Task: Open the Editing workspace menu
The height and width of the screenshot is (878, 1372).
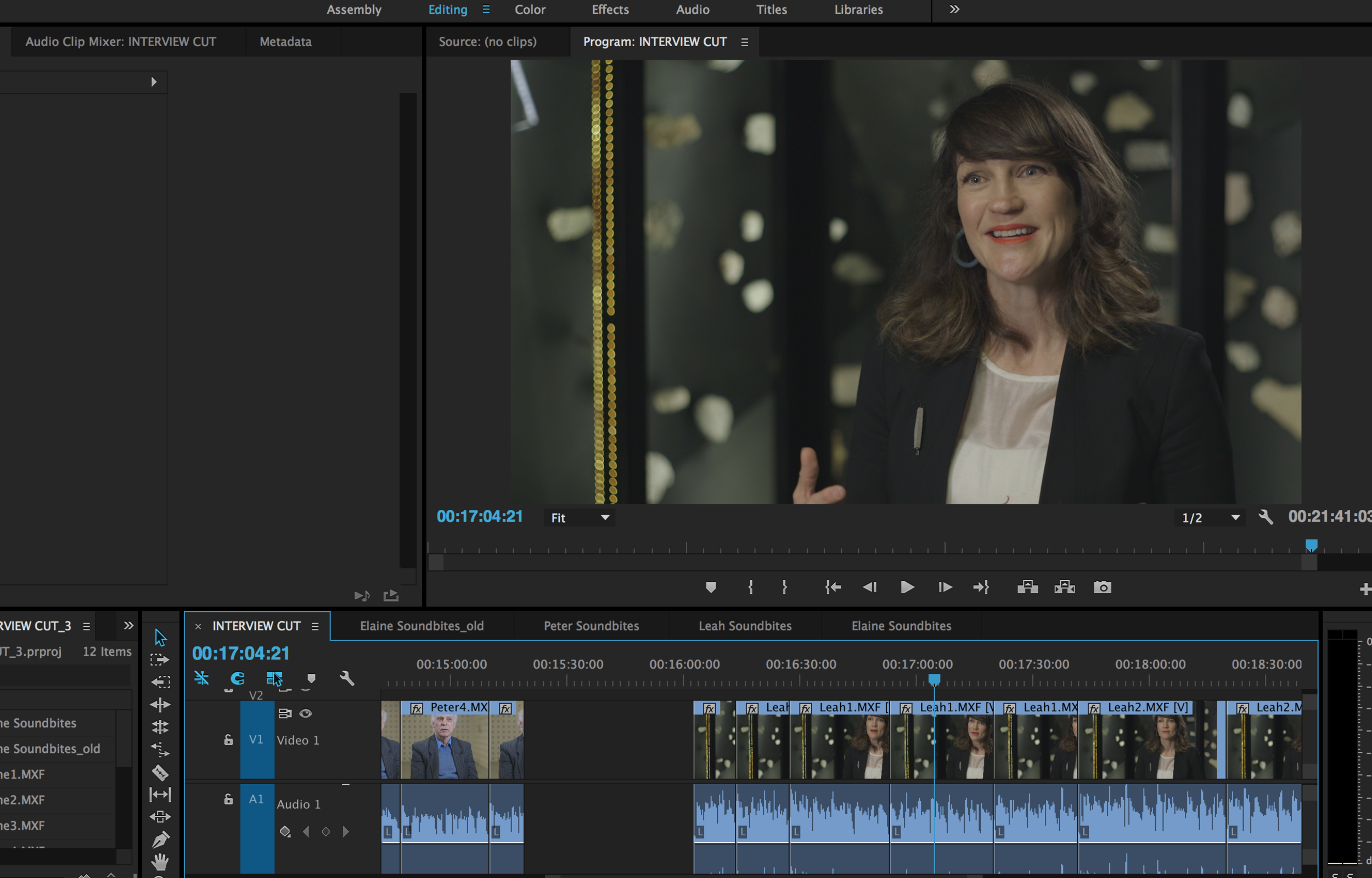Action: coord(486,9)
